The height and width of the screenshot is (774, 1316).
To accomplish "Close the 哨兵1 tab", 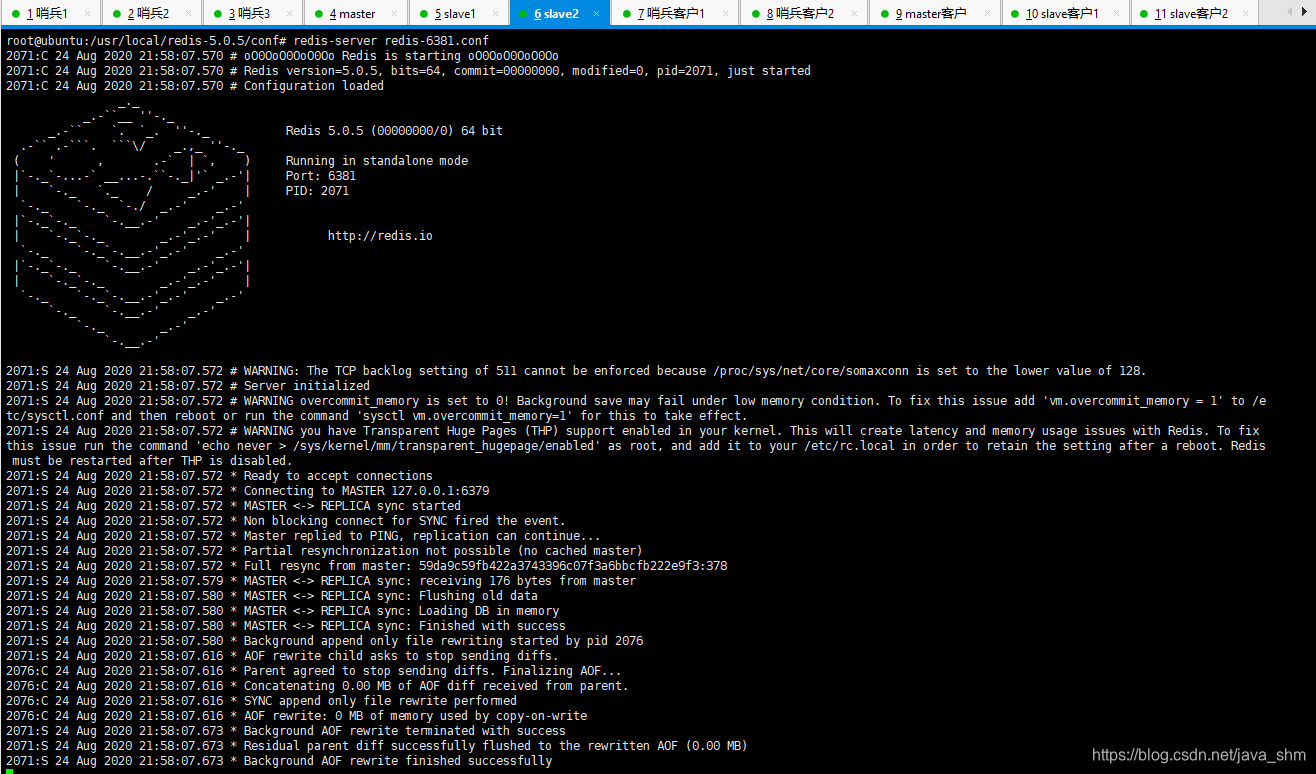I will (x=88, y=14).
